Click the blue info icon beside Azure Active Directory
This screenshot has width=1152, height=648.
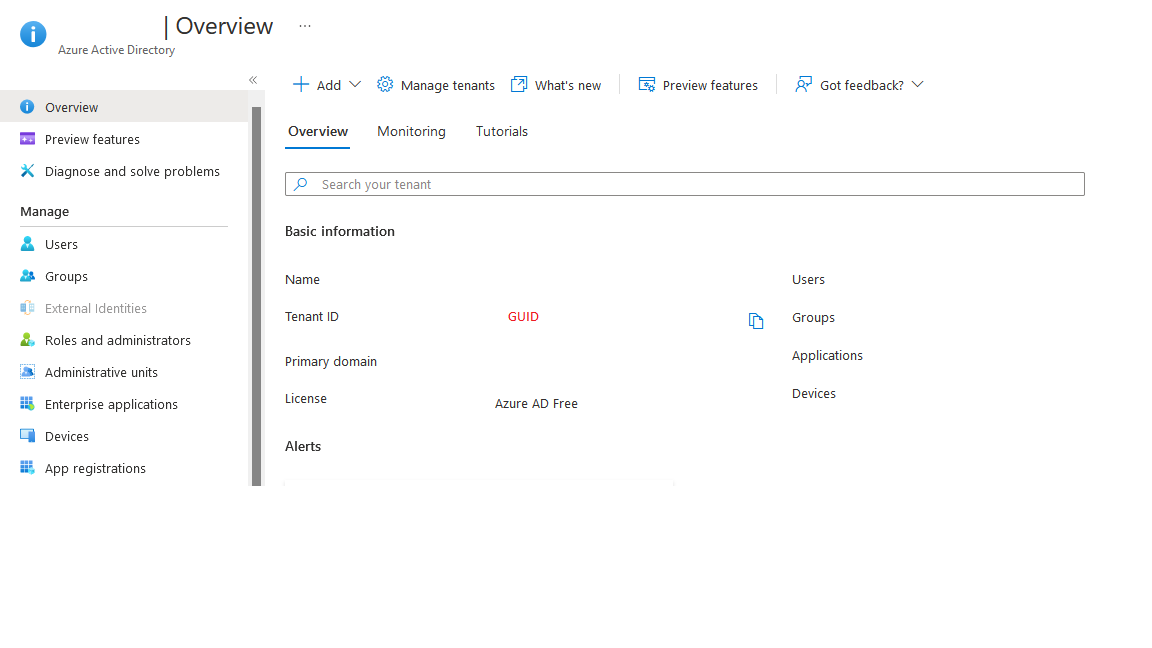pyautogui.click(x=33, y=34)
